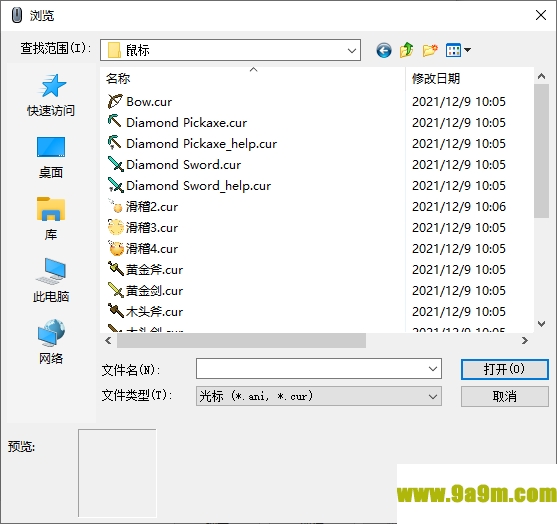Select Diamond Sword.cur cursor icon

click(x=115, y=164)
